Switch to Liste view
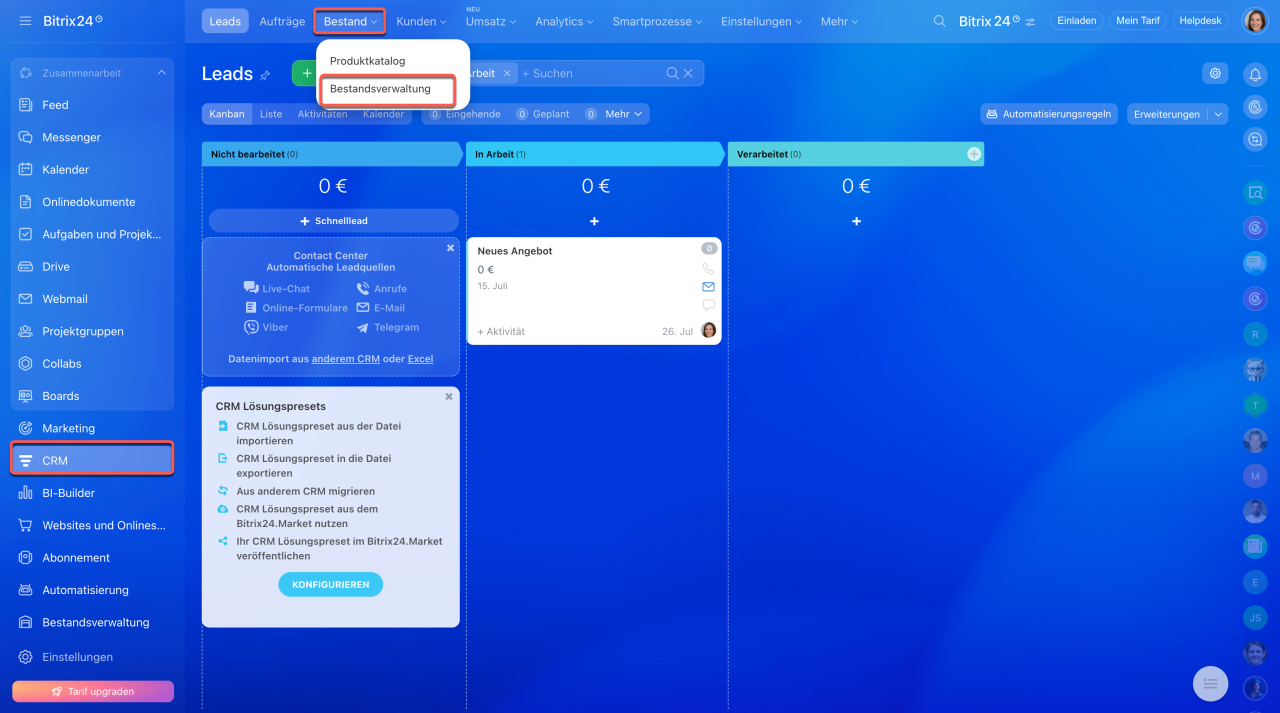1280x713 pixels. tap(271, 114)
